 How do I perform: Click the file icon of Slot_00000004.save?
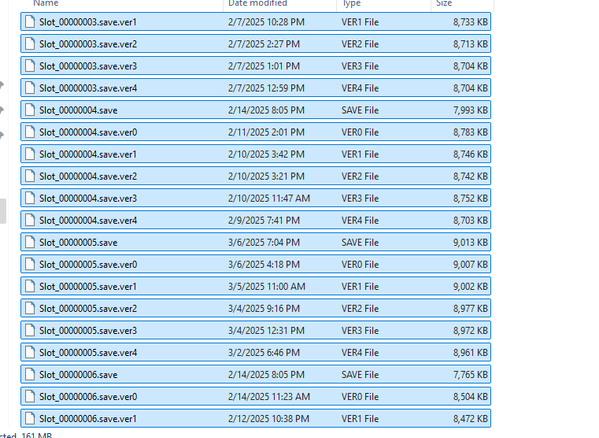point(30,110)
